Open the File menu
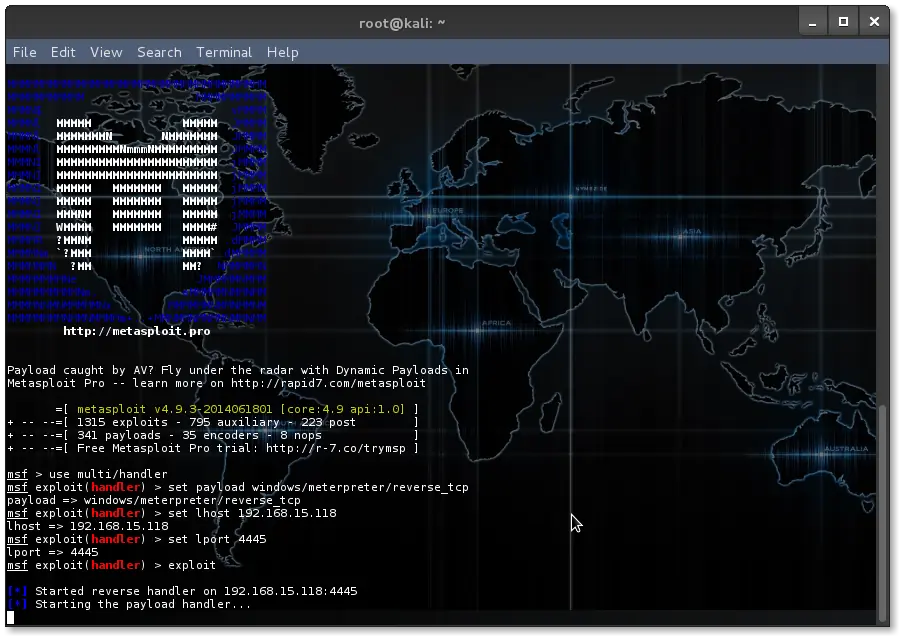This screenshot has height=636, width=899. coord(25,52)
